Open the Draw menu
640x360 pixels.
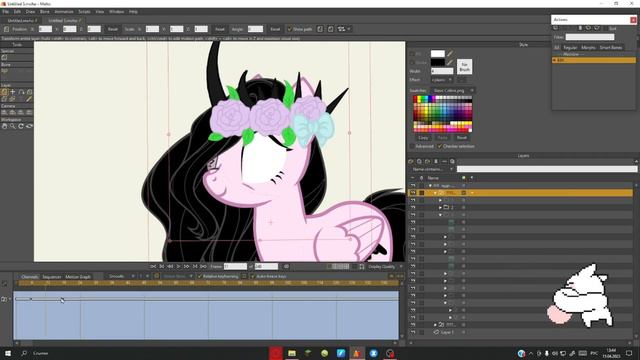coord(31,12)
